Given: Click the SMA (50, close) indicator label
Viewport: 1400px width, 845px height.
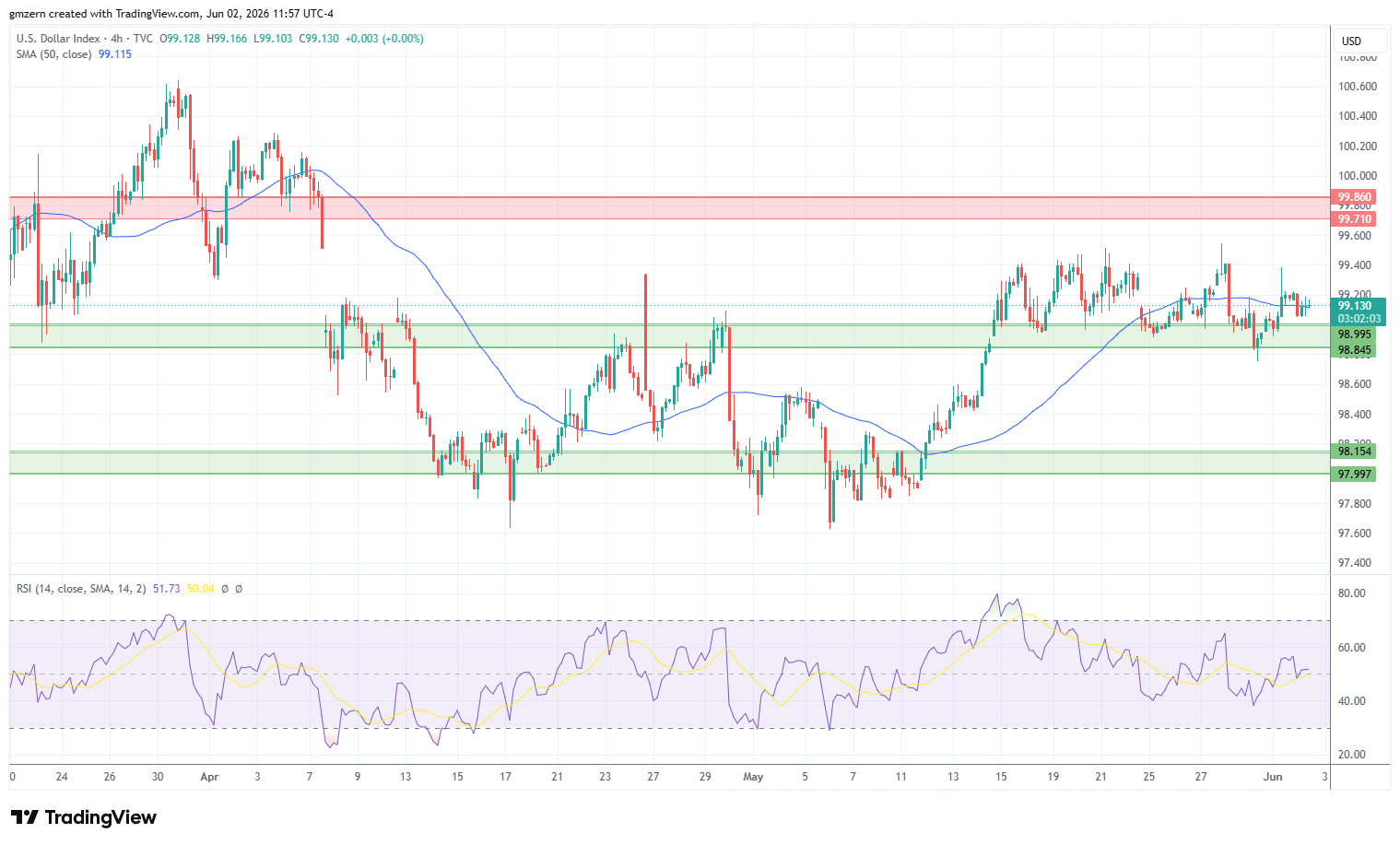Looking at the screenshot, I should click(x=54, y=54).
